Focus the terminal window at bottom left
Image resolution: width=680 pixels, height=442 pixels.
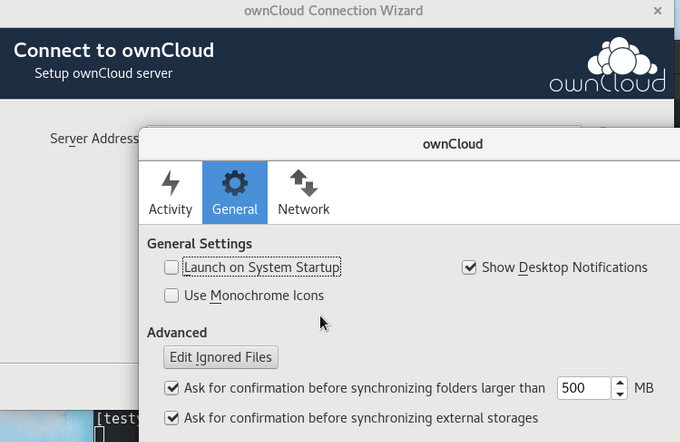[113, 427]
